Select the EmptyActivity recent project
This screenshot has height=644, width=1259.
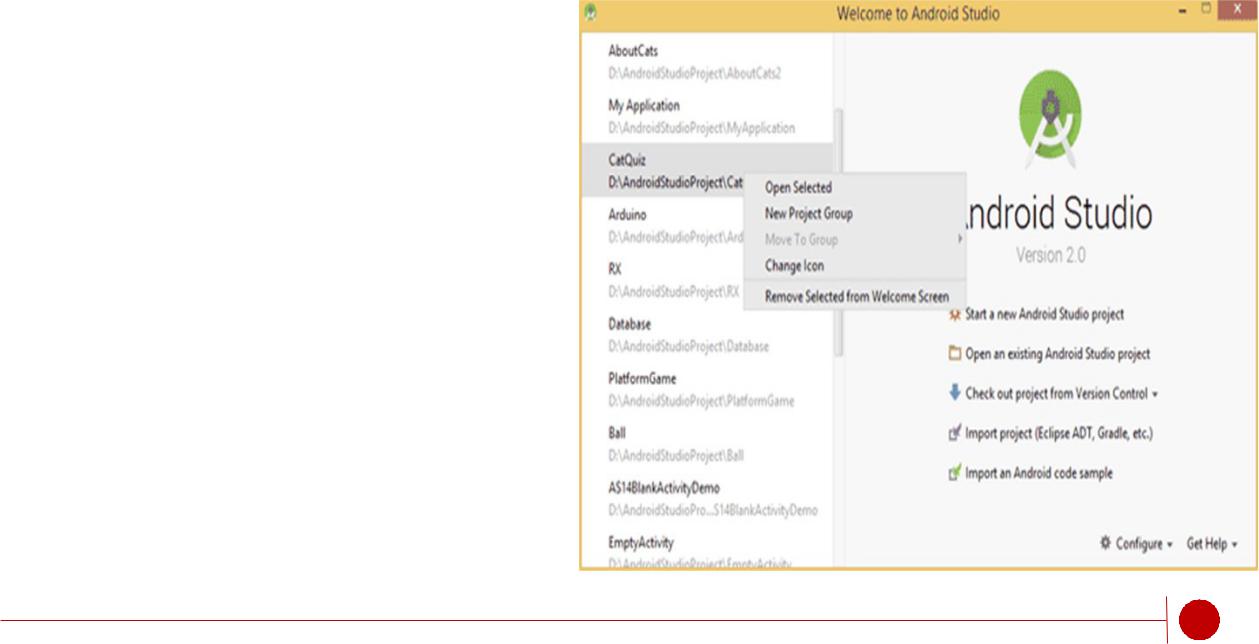click(x=706, y=551)
